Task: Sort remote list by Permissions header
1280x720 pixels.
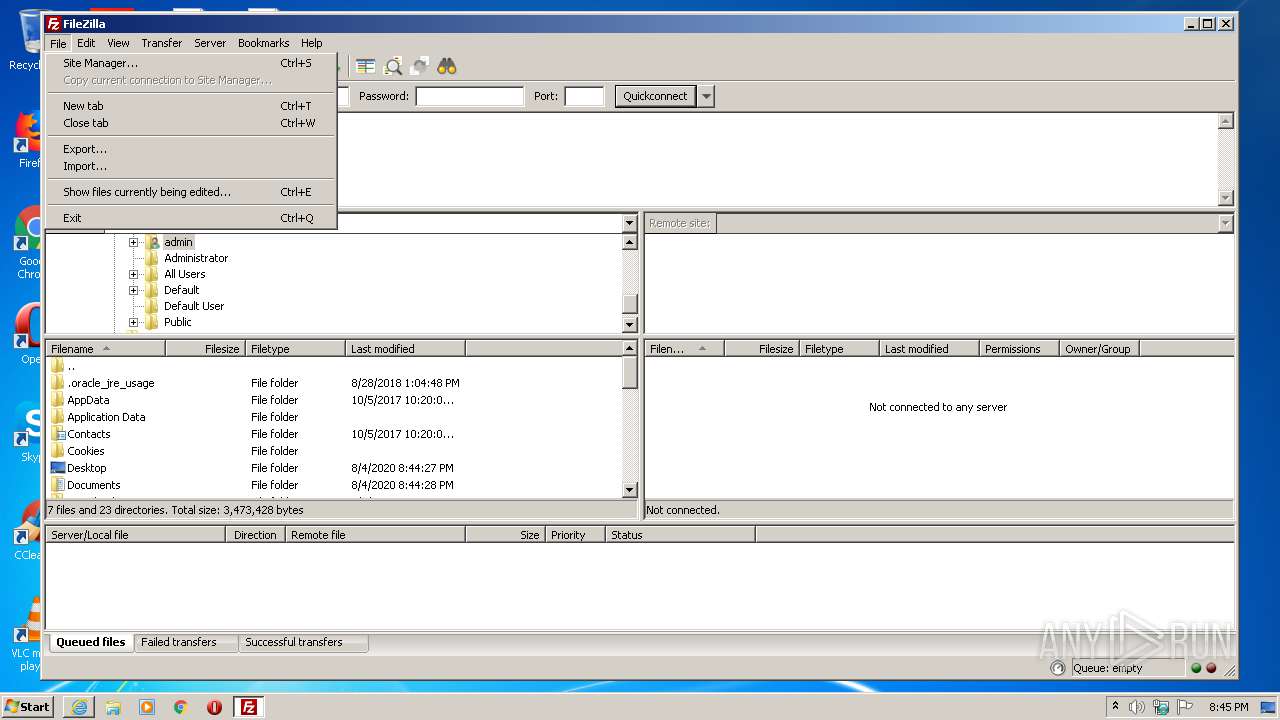Action: coord(1019,349)
